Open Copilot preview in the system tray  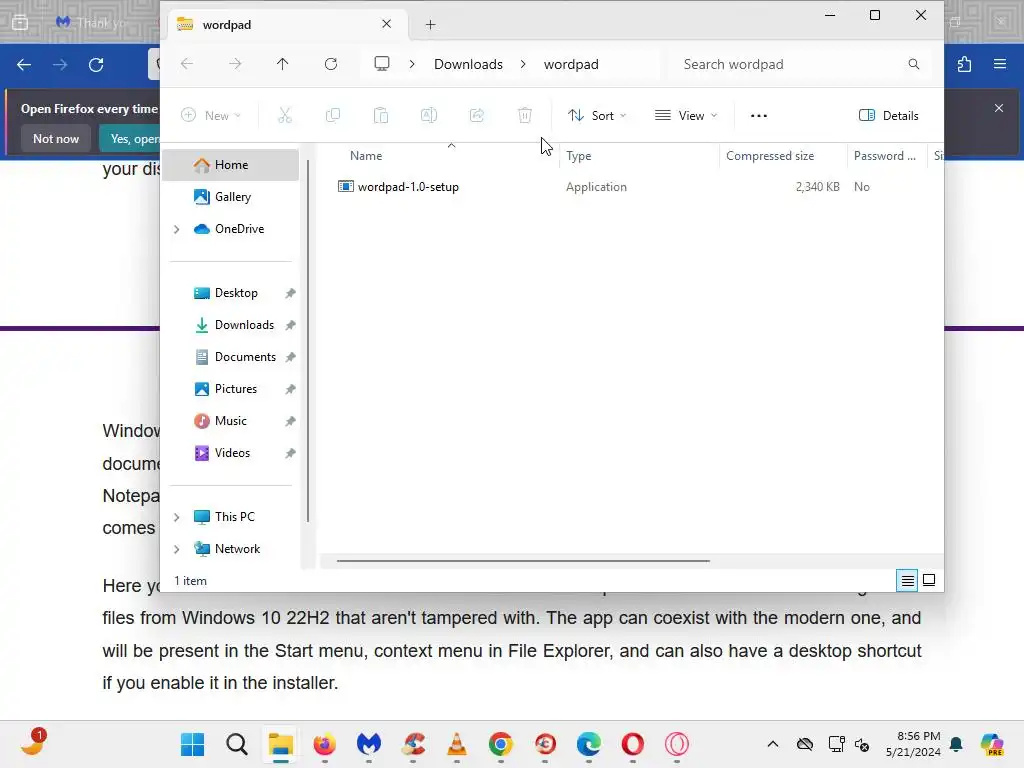pyautogui.click(x=992, y=744)
